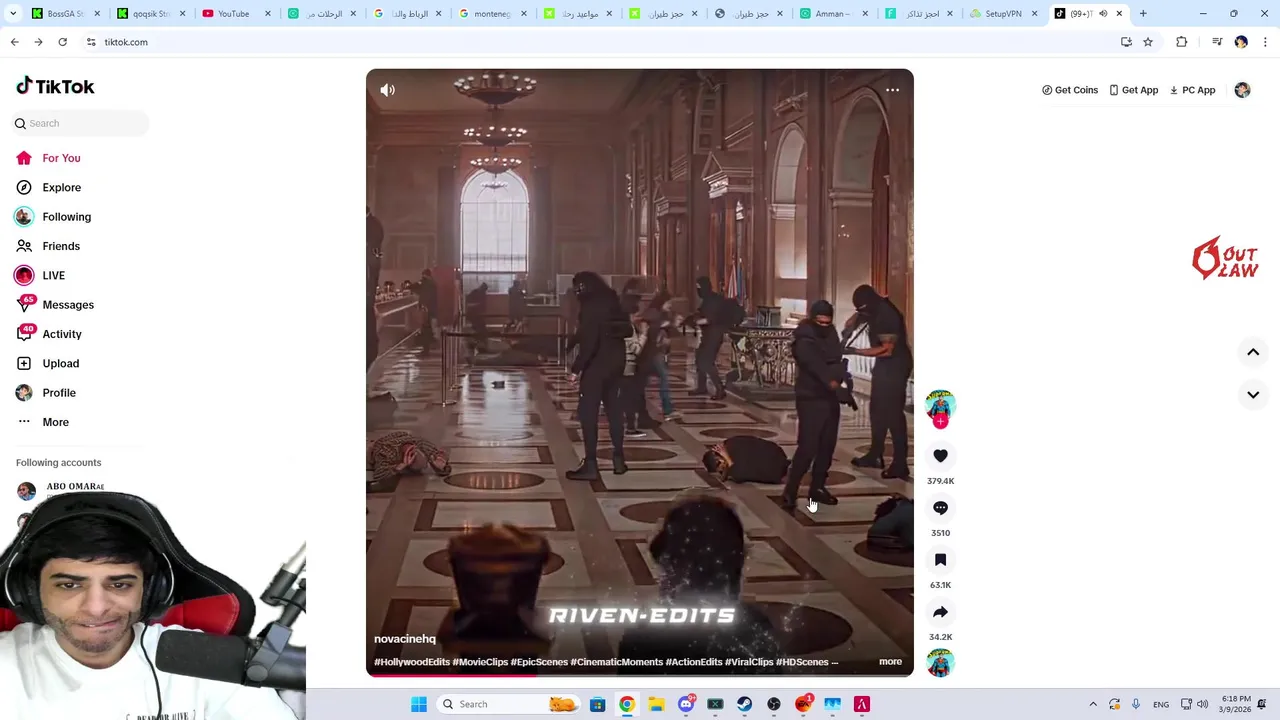Open Profile from the sidebar
The width and height of the screenshot is (1280, 720).
pyautogui.click(x=59, y=393)
